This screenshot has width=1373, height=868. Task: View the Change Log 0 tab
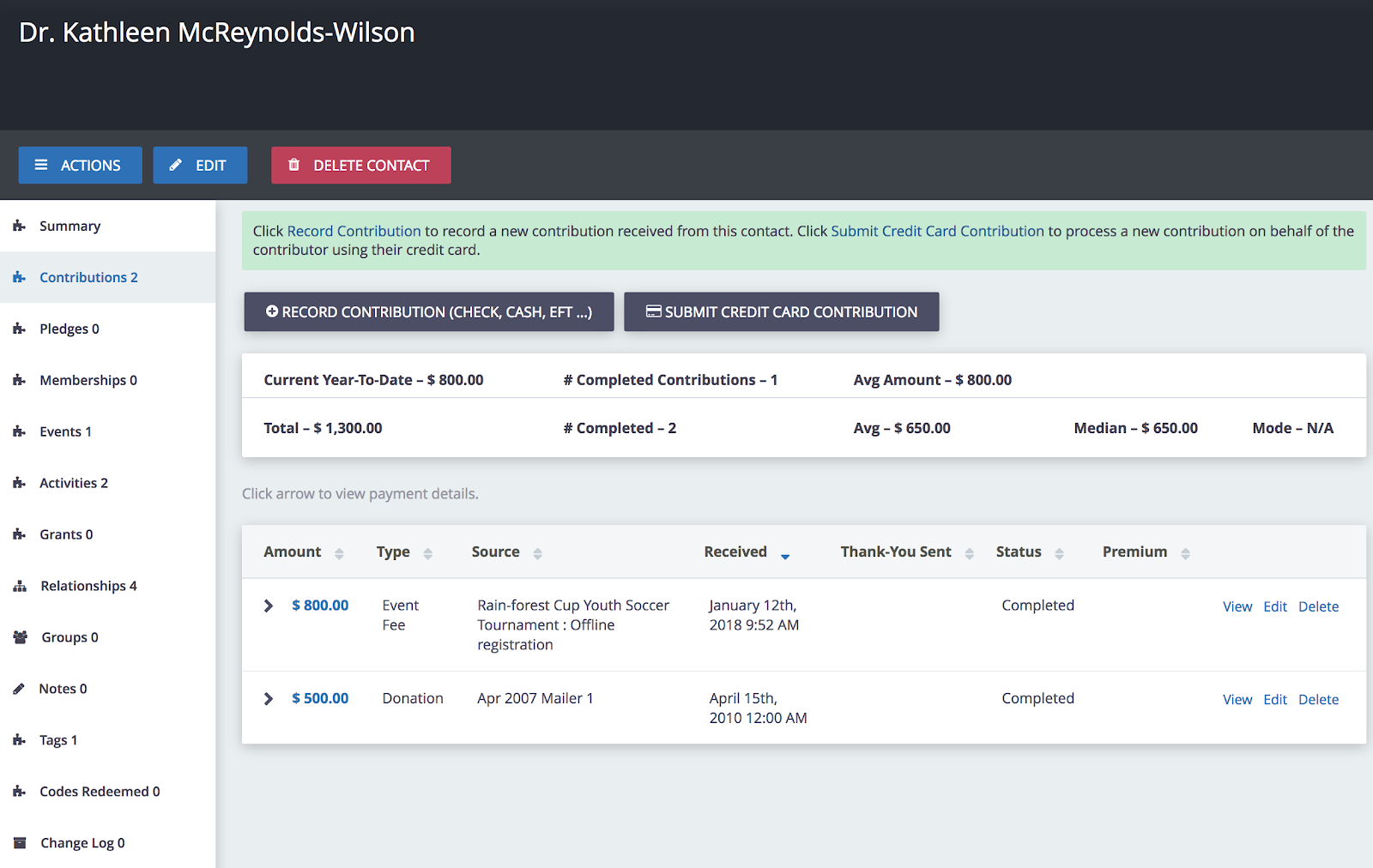tap(108, 843)
